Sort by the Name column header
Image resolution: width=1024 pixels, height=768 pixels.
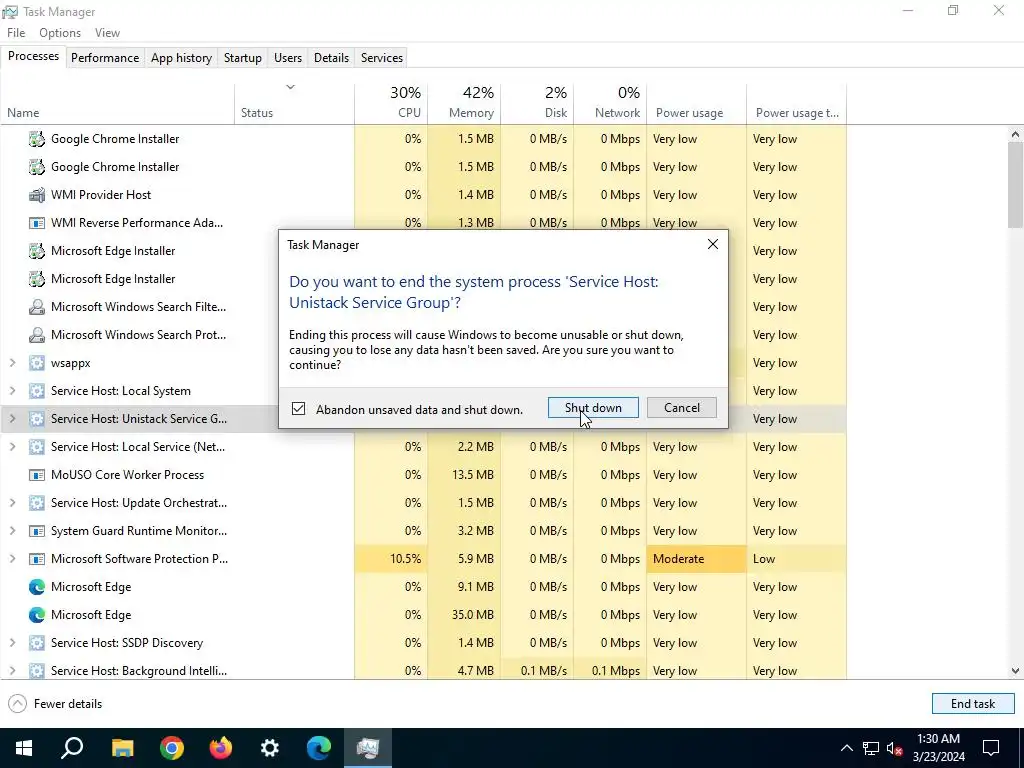point(118,103)
